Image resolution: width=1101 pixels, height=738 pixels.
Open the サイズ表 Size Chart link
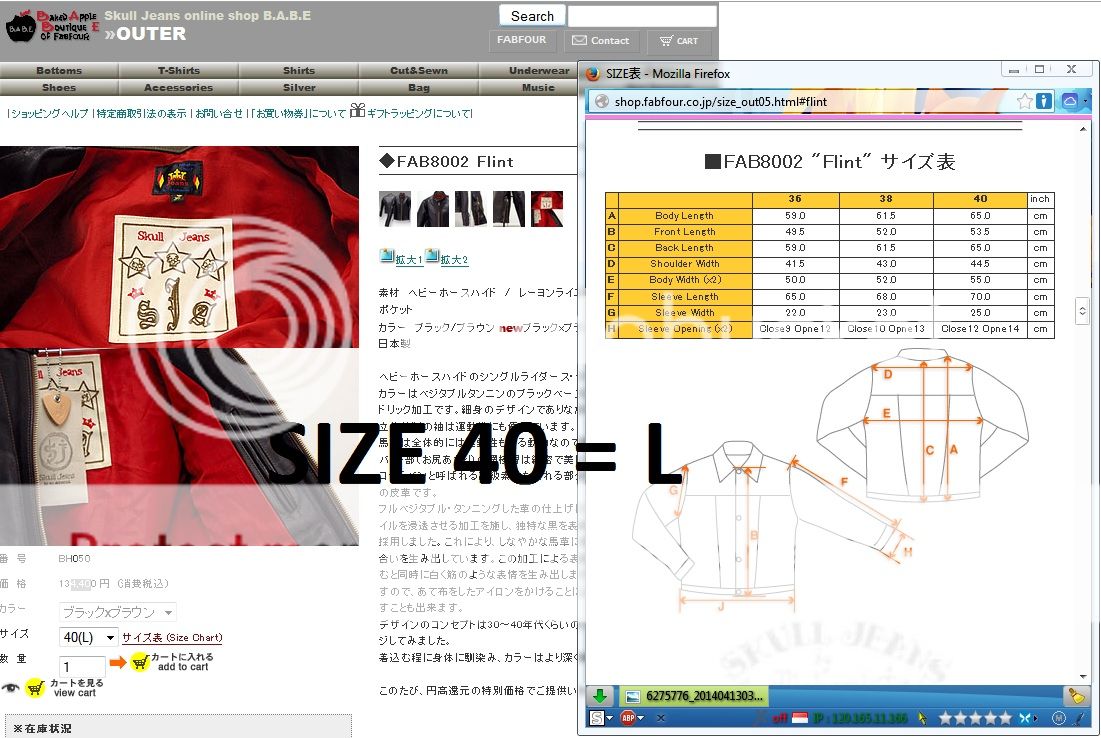click(x=172, y=638)
